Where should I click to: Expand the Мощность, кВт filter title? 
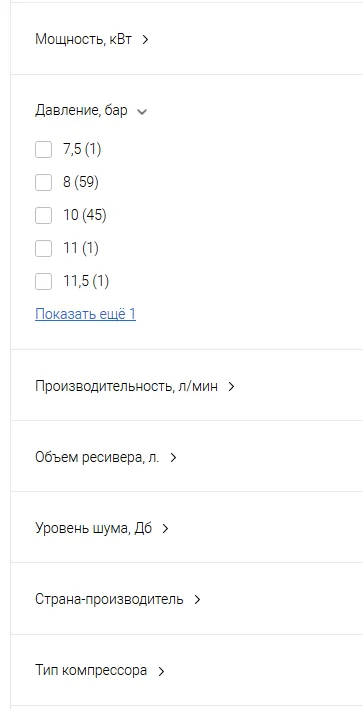tap(83, 39)
